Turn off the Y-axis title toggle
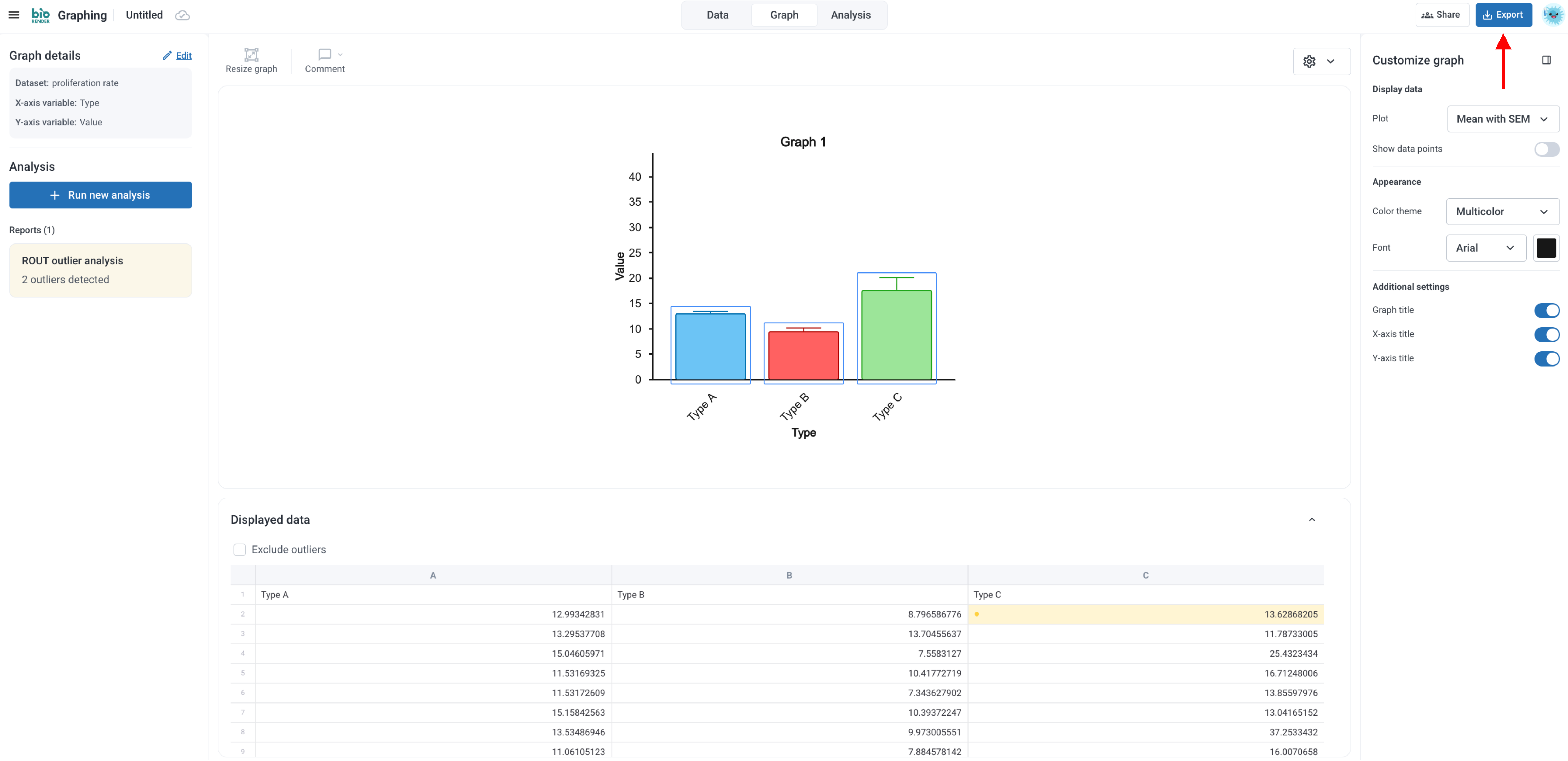Viewport: 1568px width, 761px height. [x=1546, y=358]
